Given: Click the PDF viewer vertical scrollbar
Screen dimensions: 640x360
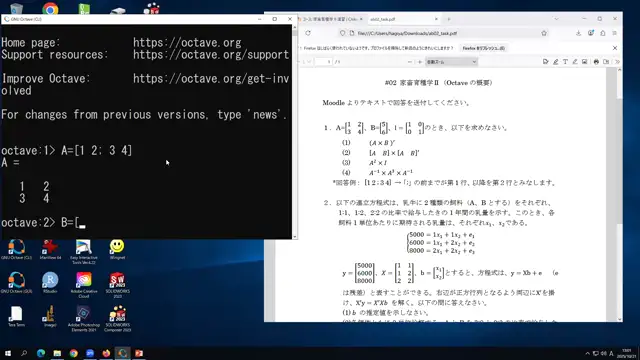Looking at the screenshot, I should [620, 194].
